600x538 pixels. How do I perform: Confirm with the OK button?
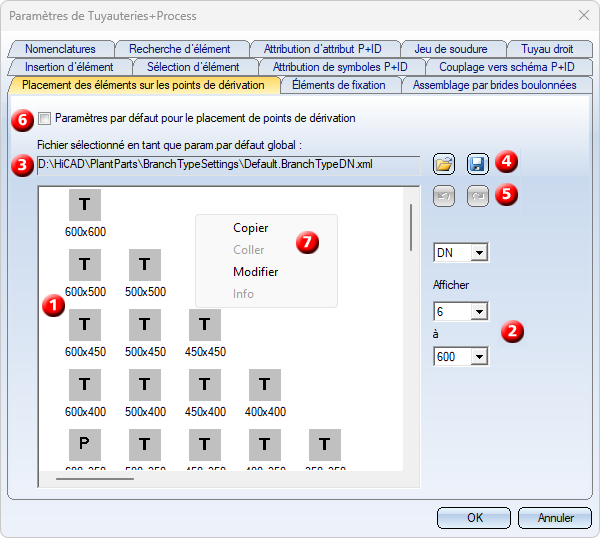click(x=474, y=518)
